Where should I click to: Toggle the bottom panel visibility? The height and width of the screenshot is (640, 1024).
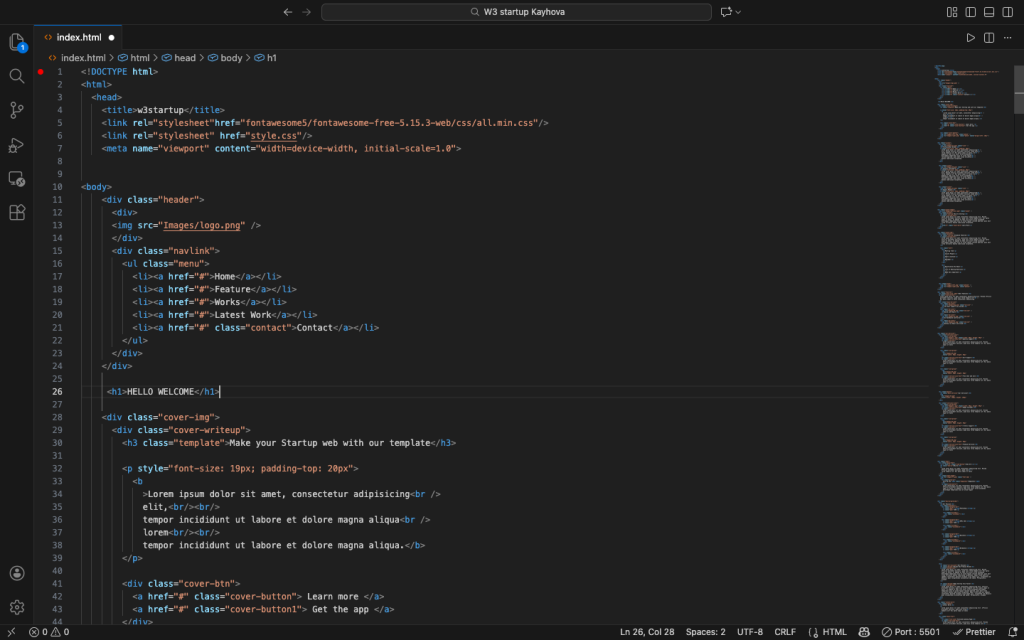[989, 12]
